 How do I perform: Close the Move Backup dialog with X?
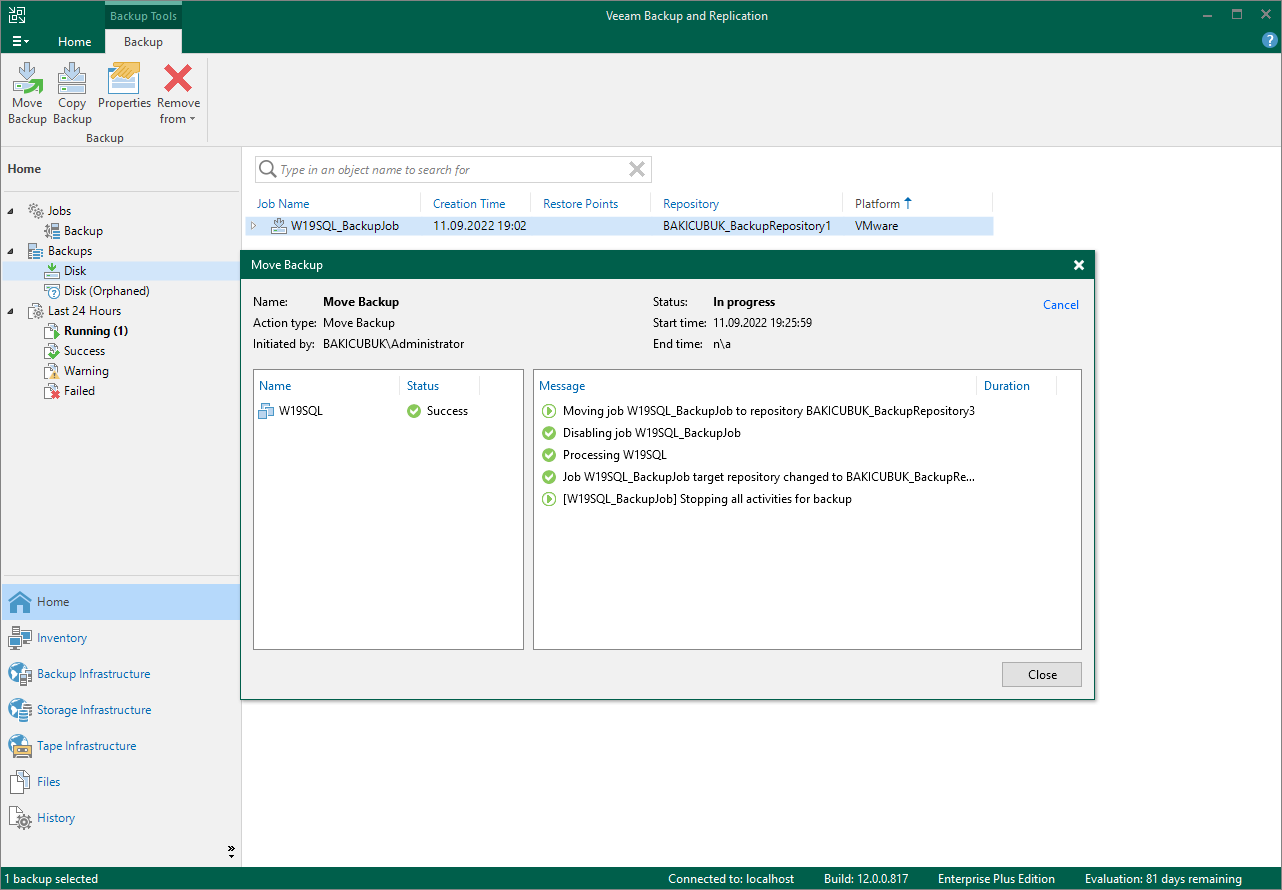1079,265
